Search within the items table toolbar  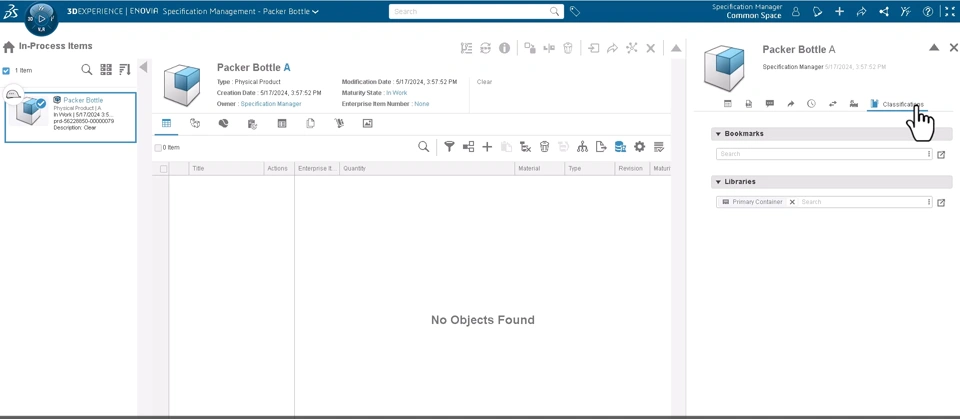pos(423,146)
